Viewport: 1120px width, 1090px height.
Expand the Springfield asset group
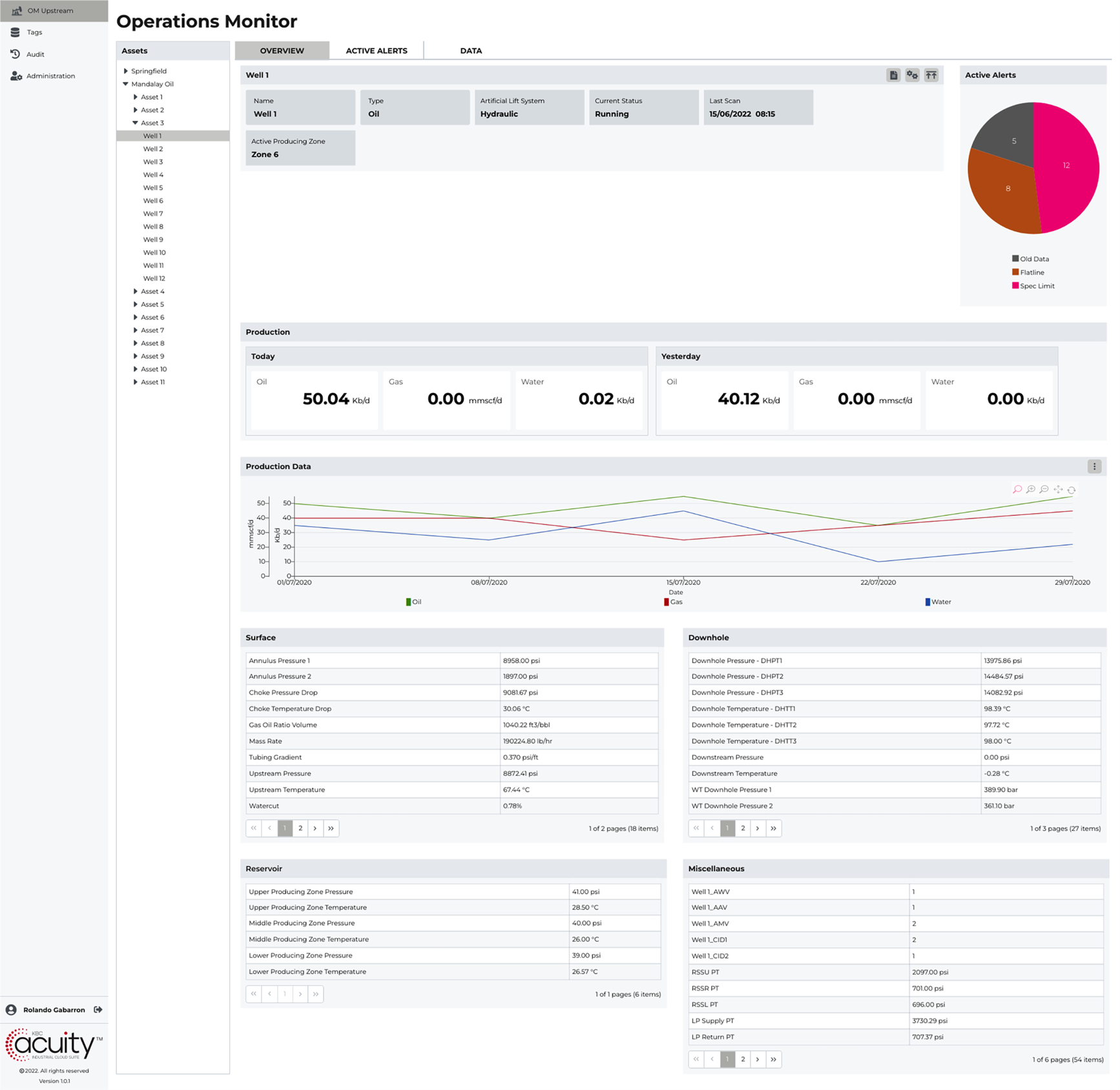click(x=126, y=71)
